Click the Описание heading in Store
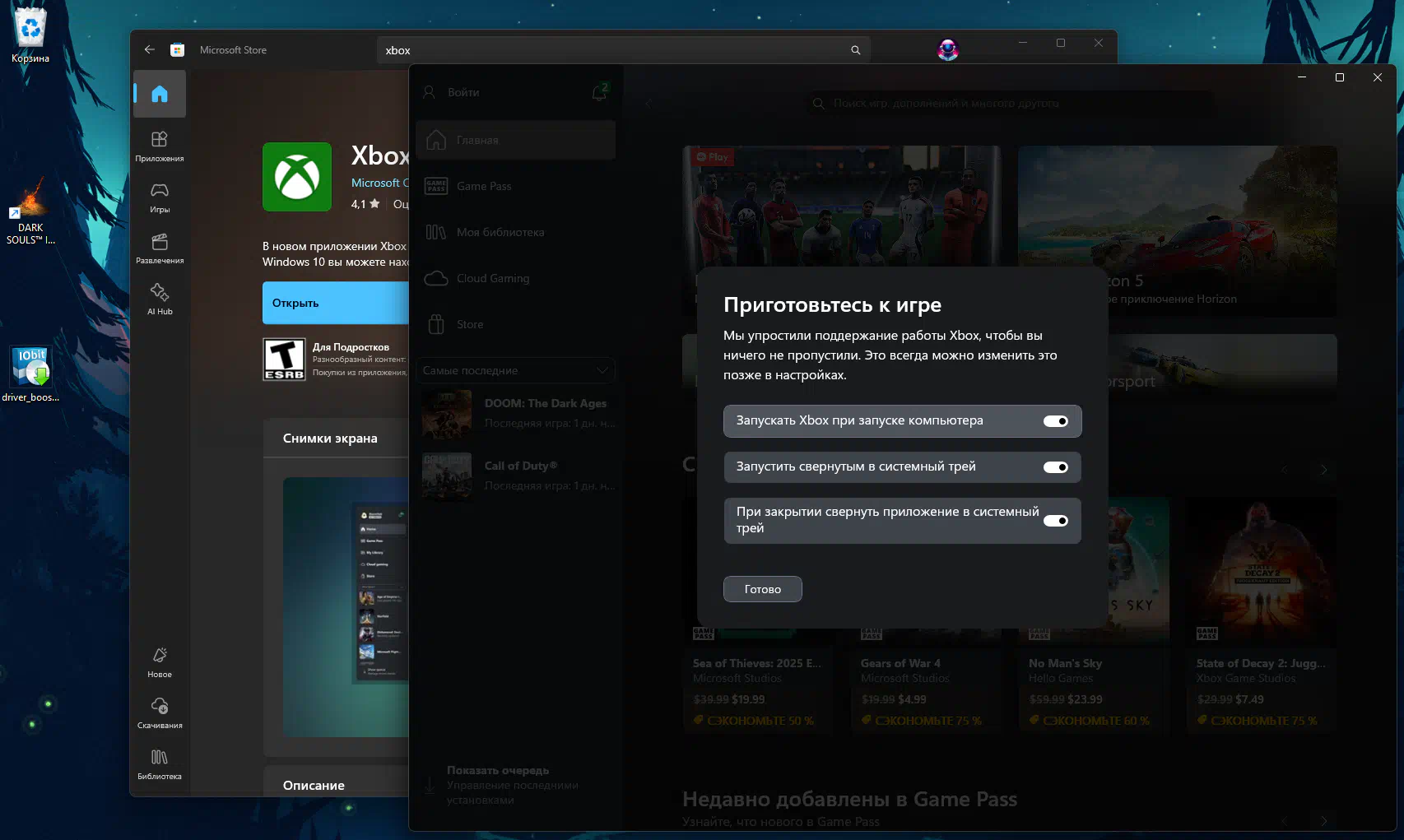 tap(314, 786)
